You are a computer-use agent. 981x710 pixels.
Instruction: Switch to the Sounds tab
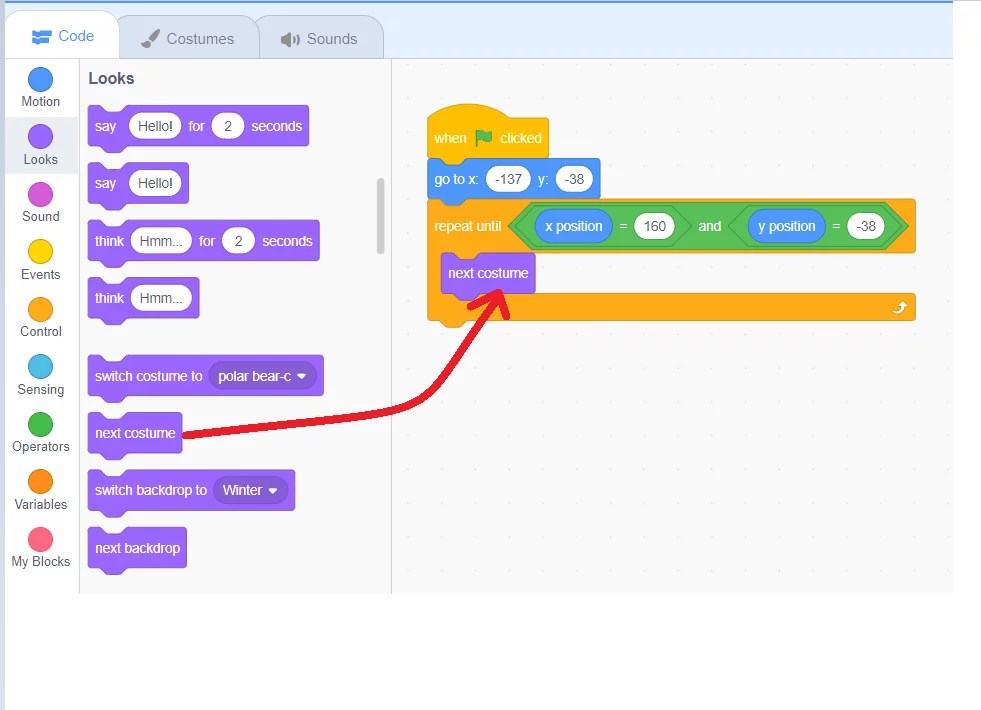coord(320,38)
